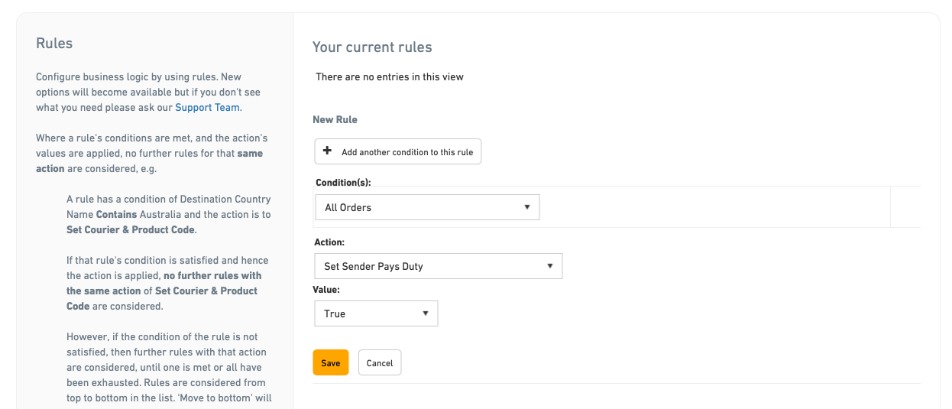This screenshot has width=952, height=409.
Task: Select the 'New Rule' section label
Action: [x=336, y=119]
